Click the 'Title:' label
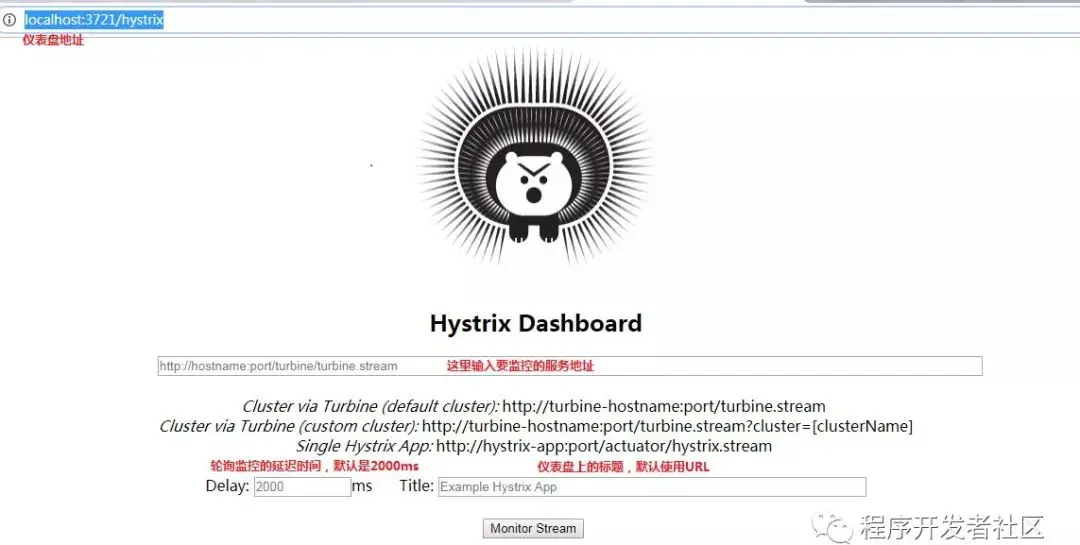Image resolution: width=1080 pixels, height=545 pixels. click(417, 486)
